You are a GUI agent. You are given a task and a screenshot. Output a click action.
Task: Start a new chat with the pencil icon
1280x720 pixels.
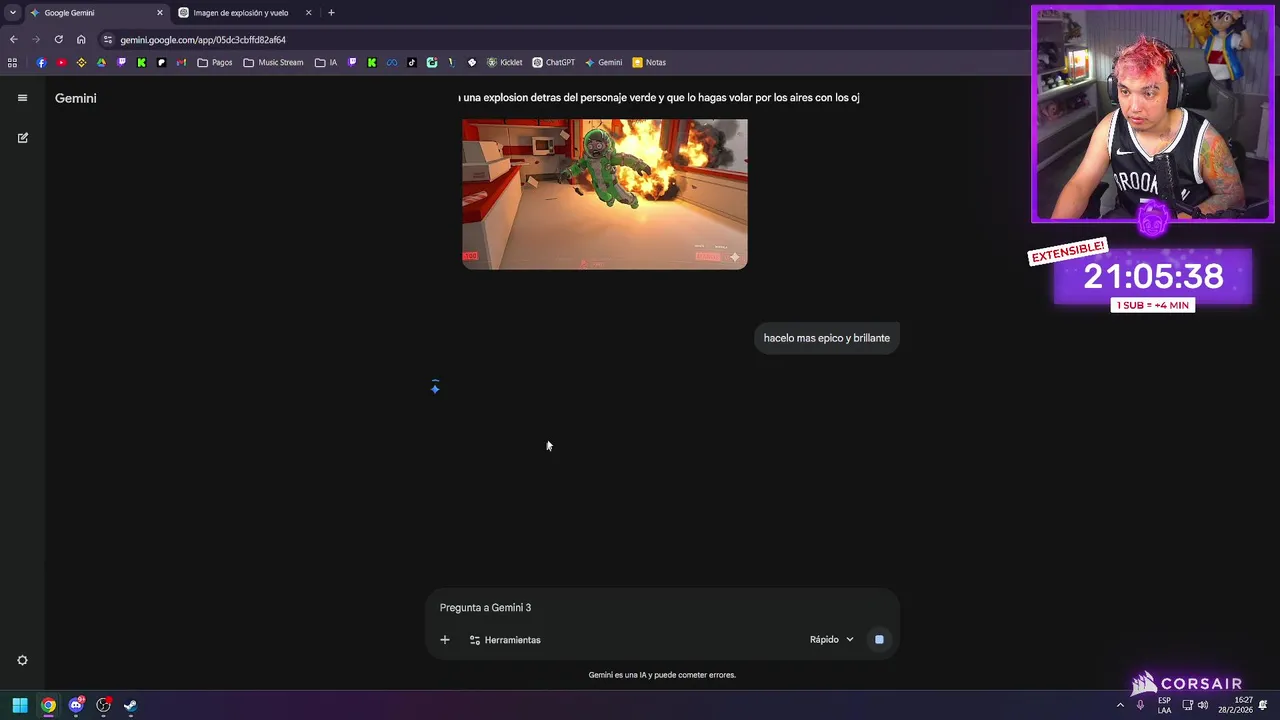(22, 138)
